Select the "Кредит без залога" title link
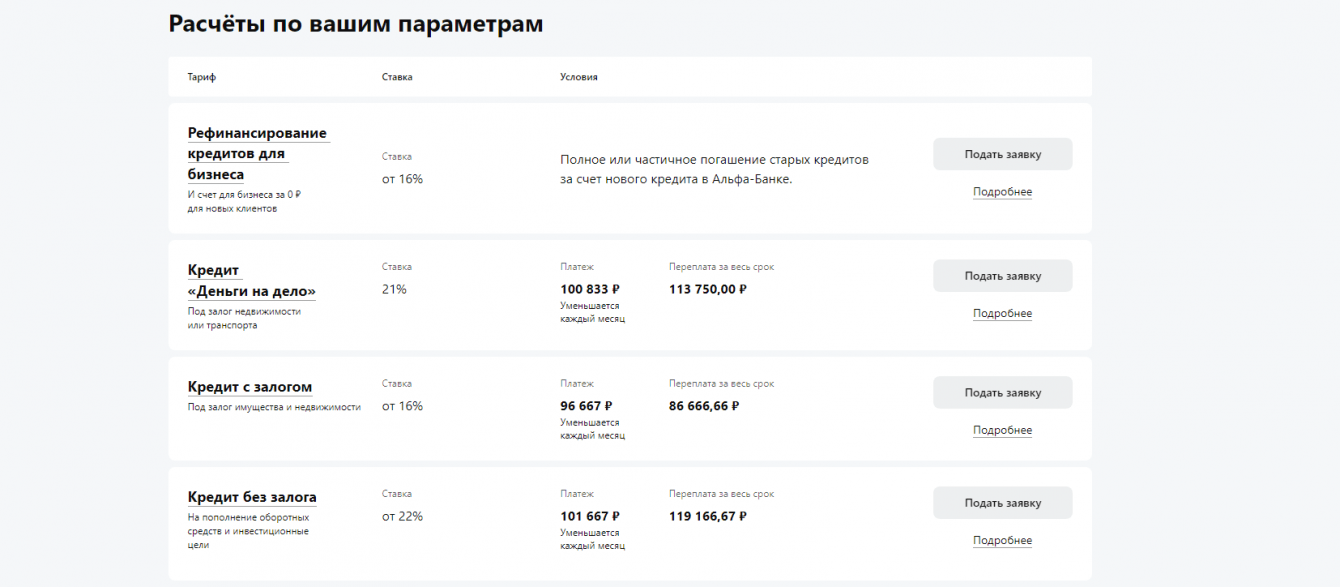 [x=252, y=497]
